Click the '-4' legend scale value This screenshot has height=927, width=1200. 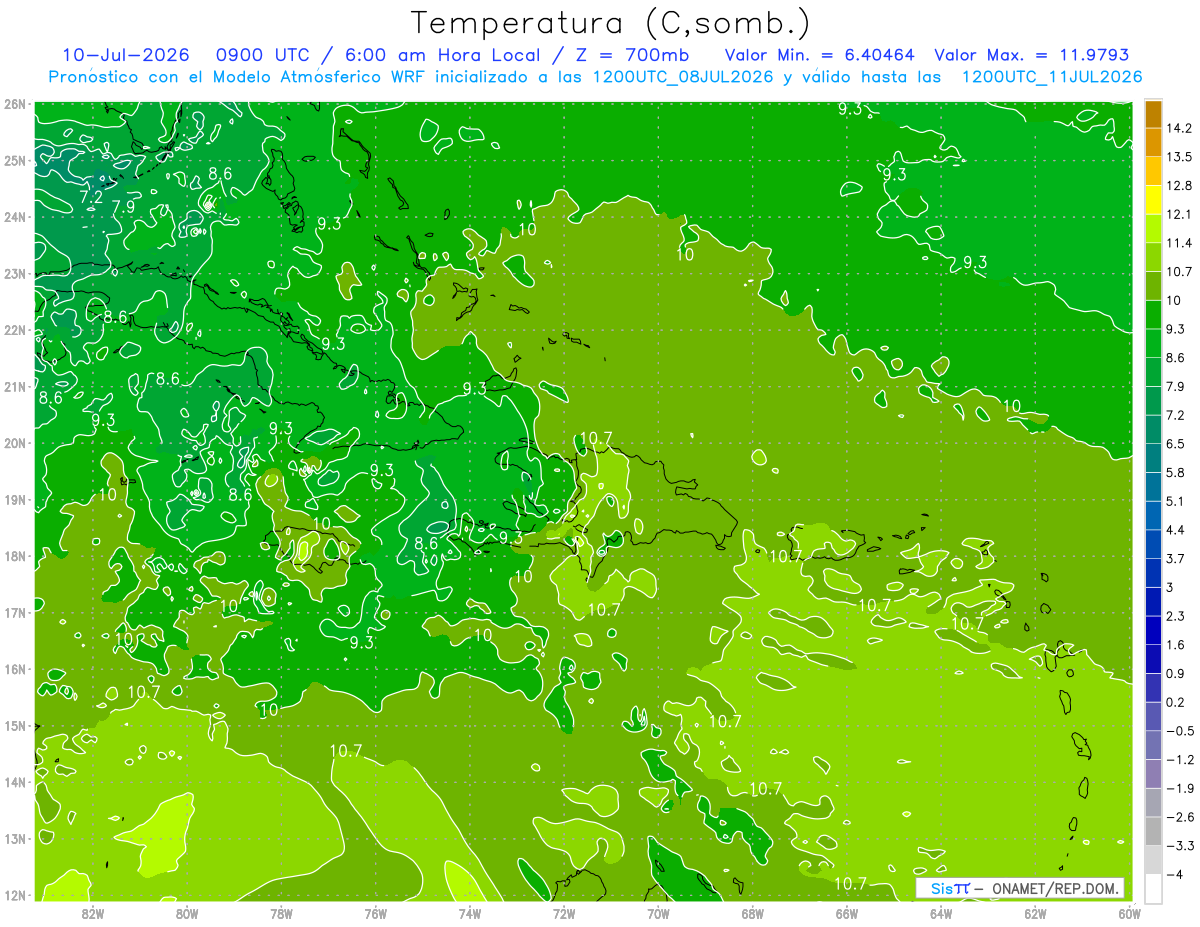[1174, 875]
